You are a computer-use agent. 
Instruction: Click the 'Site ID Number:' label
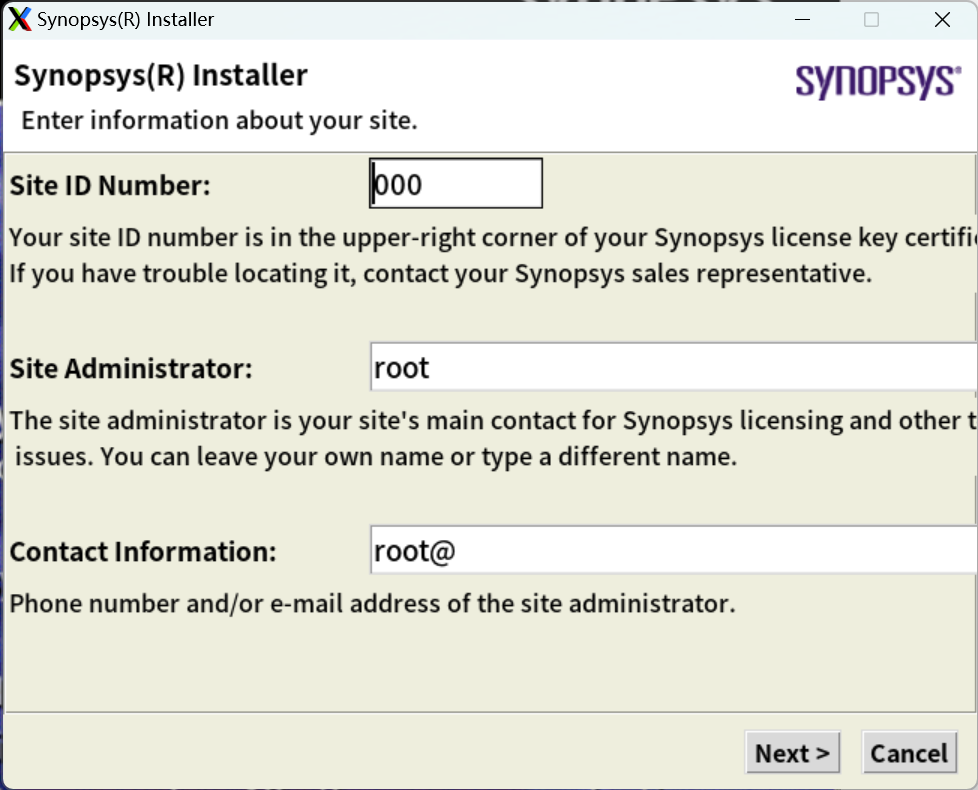[110, 185]
